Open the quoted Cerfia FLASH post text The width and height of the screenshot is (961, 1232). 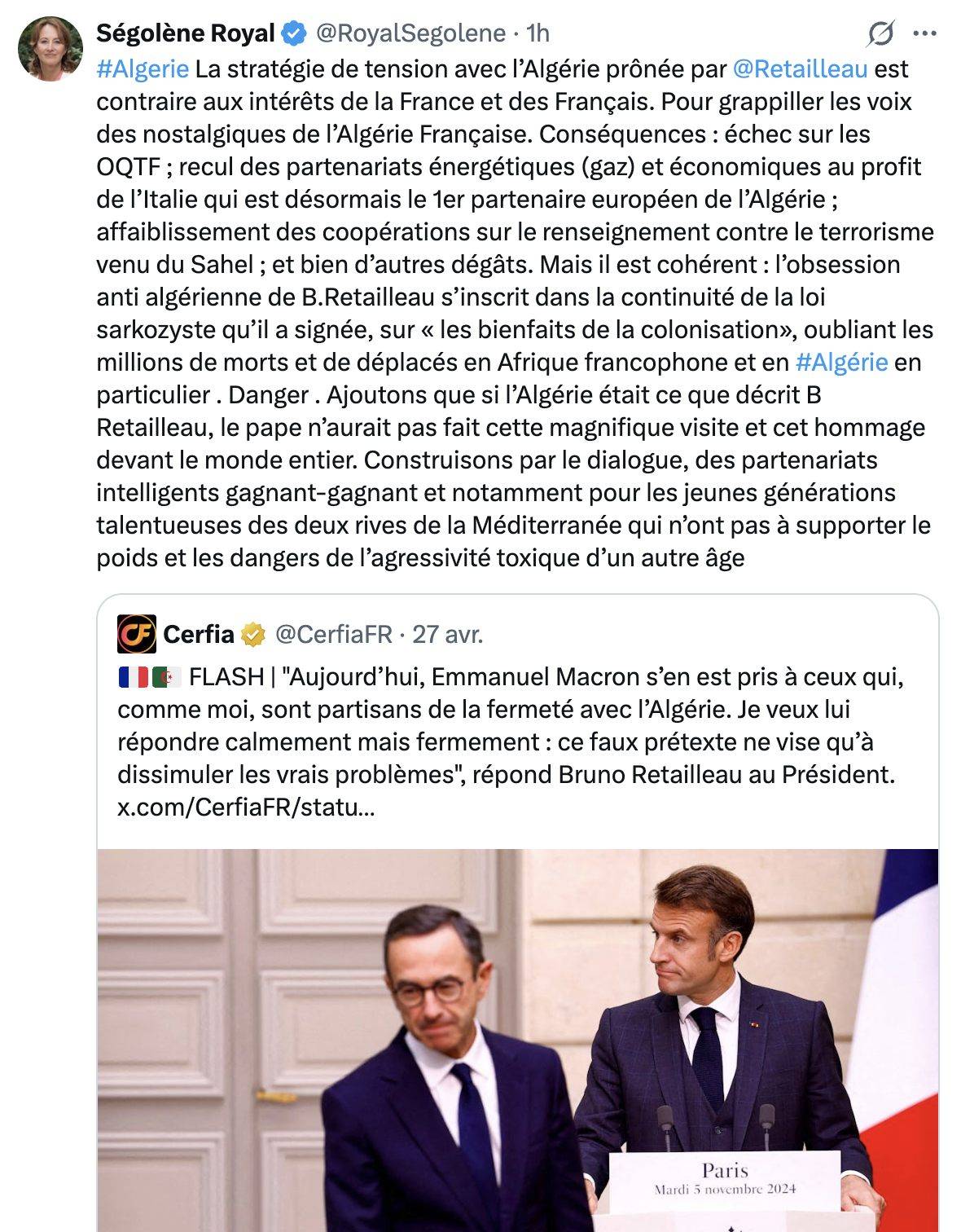click(x=505, y=725)
